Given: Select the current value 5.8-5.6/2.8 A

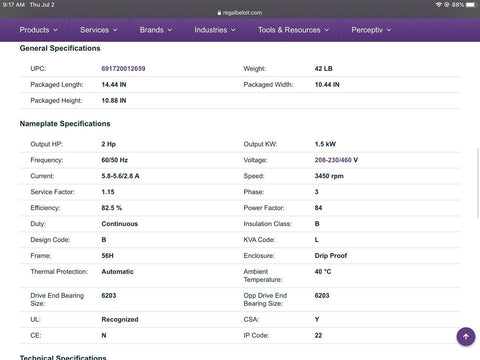Looking at the screenshot, I should click(x=120, y=176).
